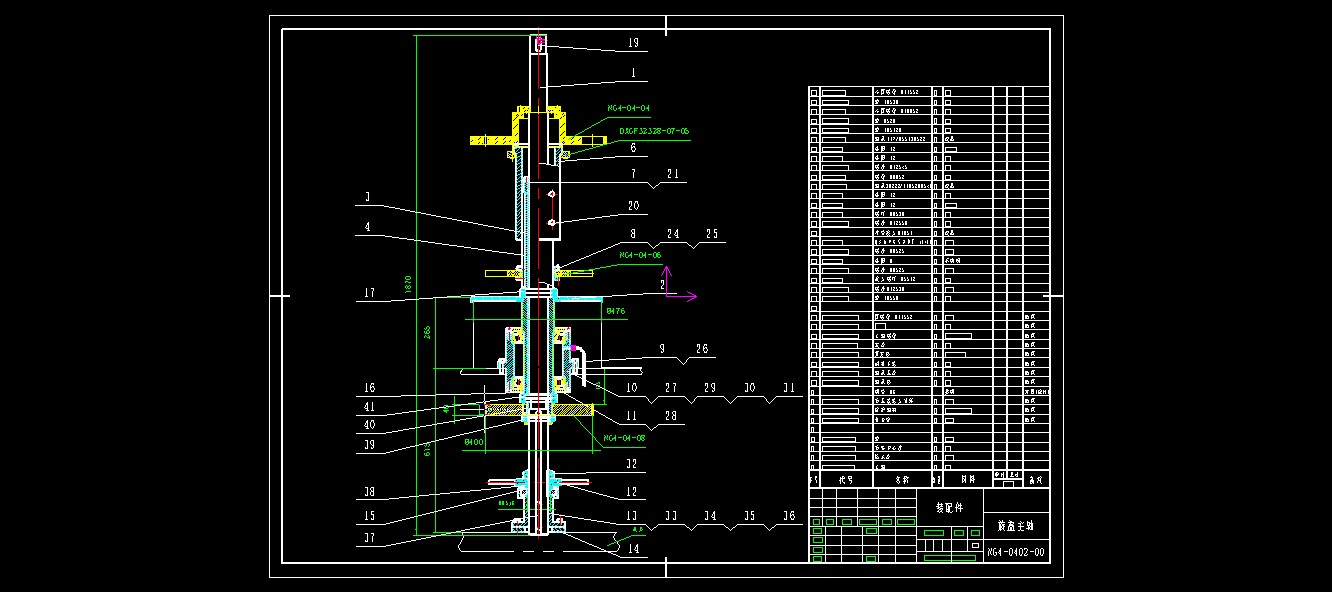The width and height of the screenshot is (1332, 592).
Task: Select the Ø400 diameter dimension
Action: (x=473, y=440)
